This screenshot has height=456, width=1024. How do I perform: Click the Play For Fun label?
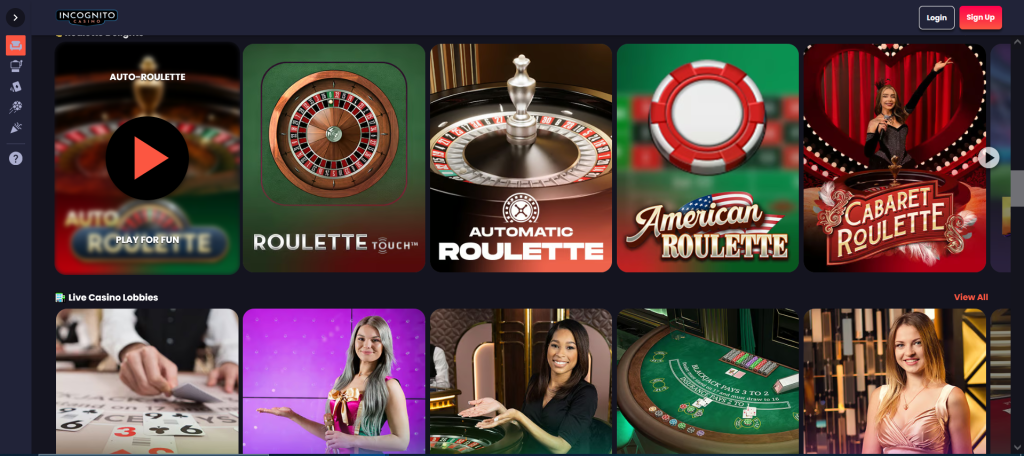coord(148,240)
